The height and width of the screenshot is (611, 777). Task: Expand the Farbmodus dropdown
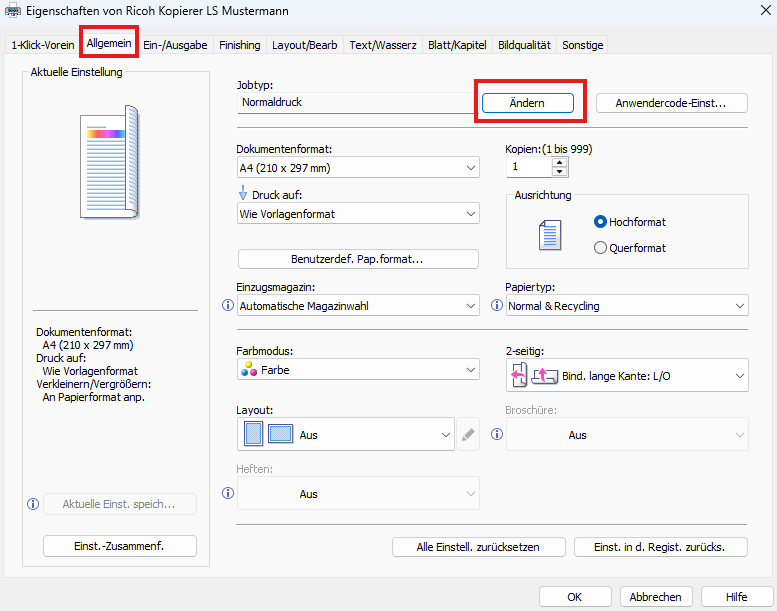(358, 370)
